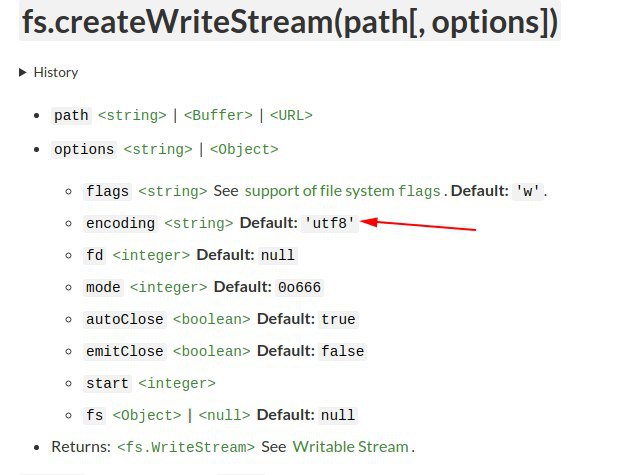Click the false default of emitClose
The image size is (619, 475).
click(x=343, y=351)
